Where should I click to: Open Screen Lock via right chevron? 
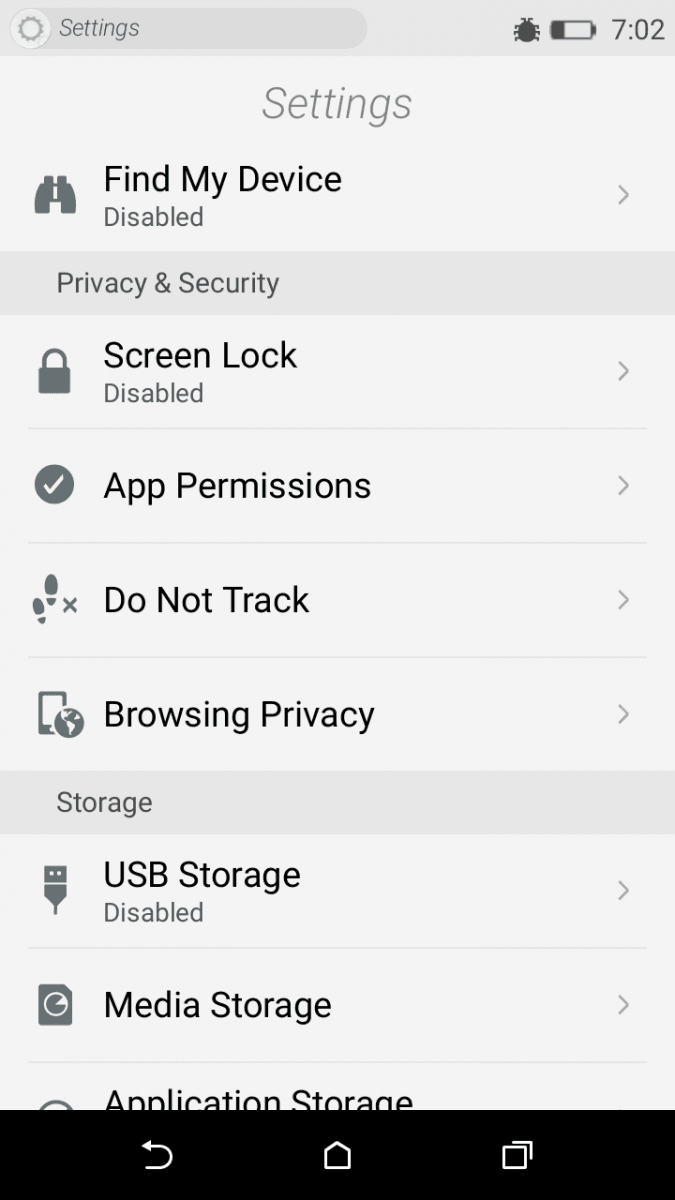click(x=623, y=371)
